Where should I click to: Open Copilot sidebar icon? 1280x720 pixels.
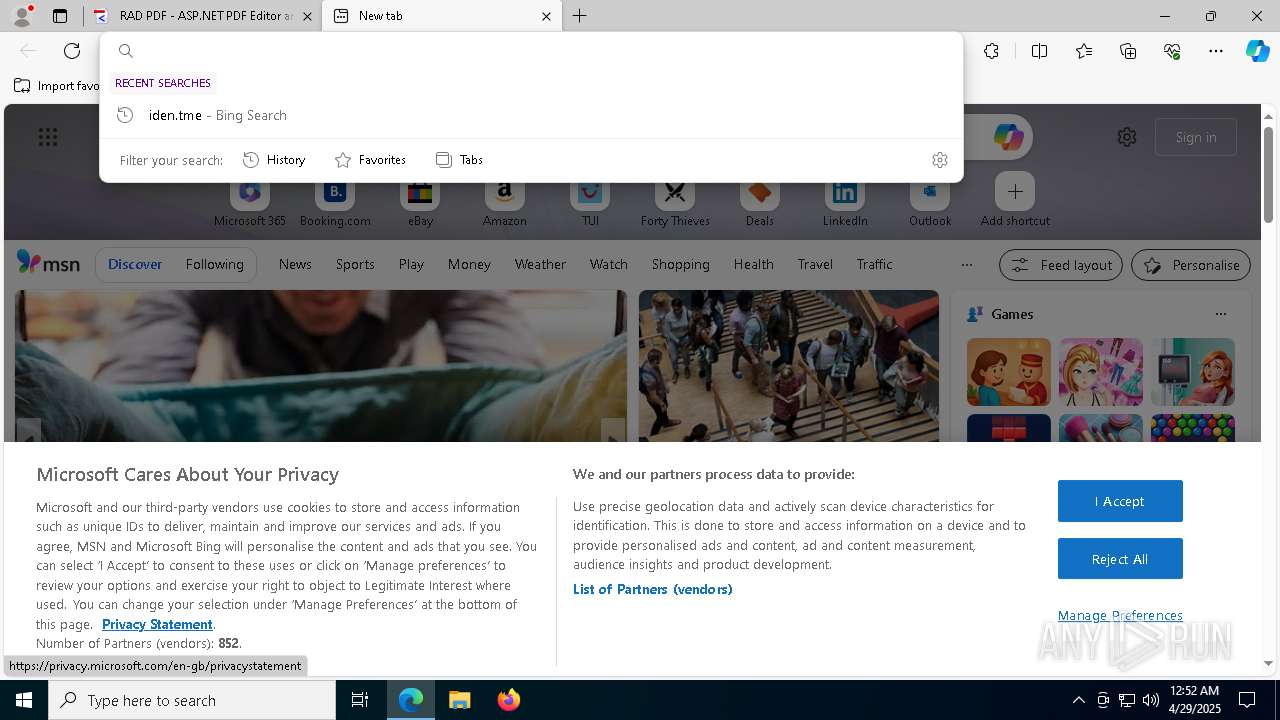click(x=1257, y=51)
